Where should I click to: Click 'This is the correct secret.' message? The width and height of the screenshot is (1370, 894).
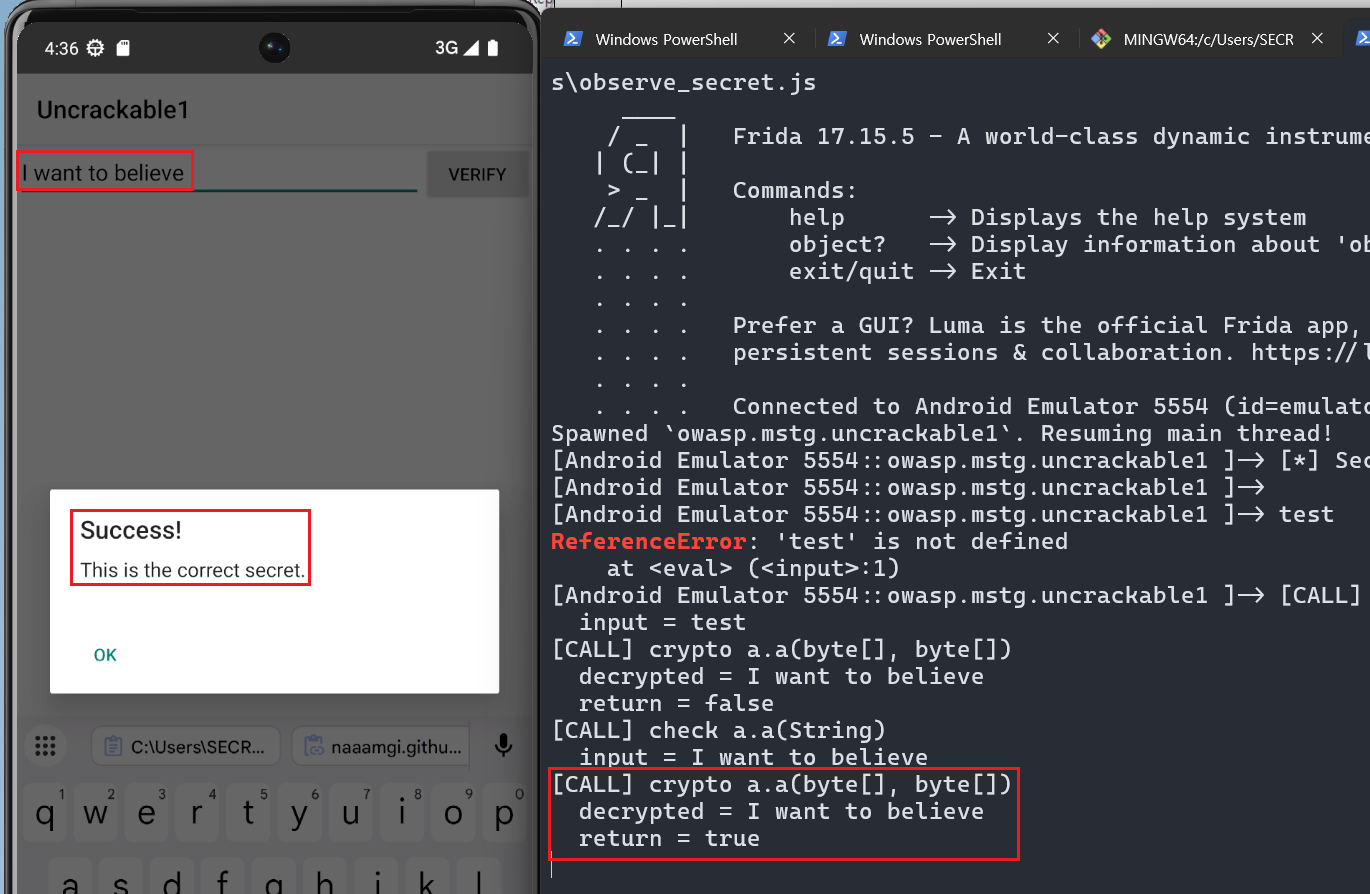pyautogui.click(x=193, y=571)
